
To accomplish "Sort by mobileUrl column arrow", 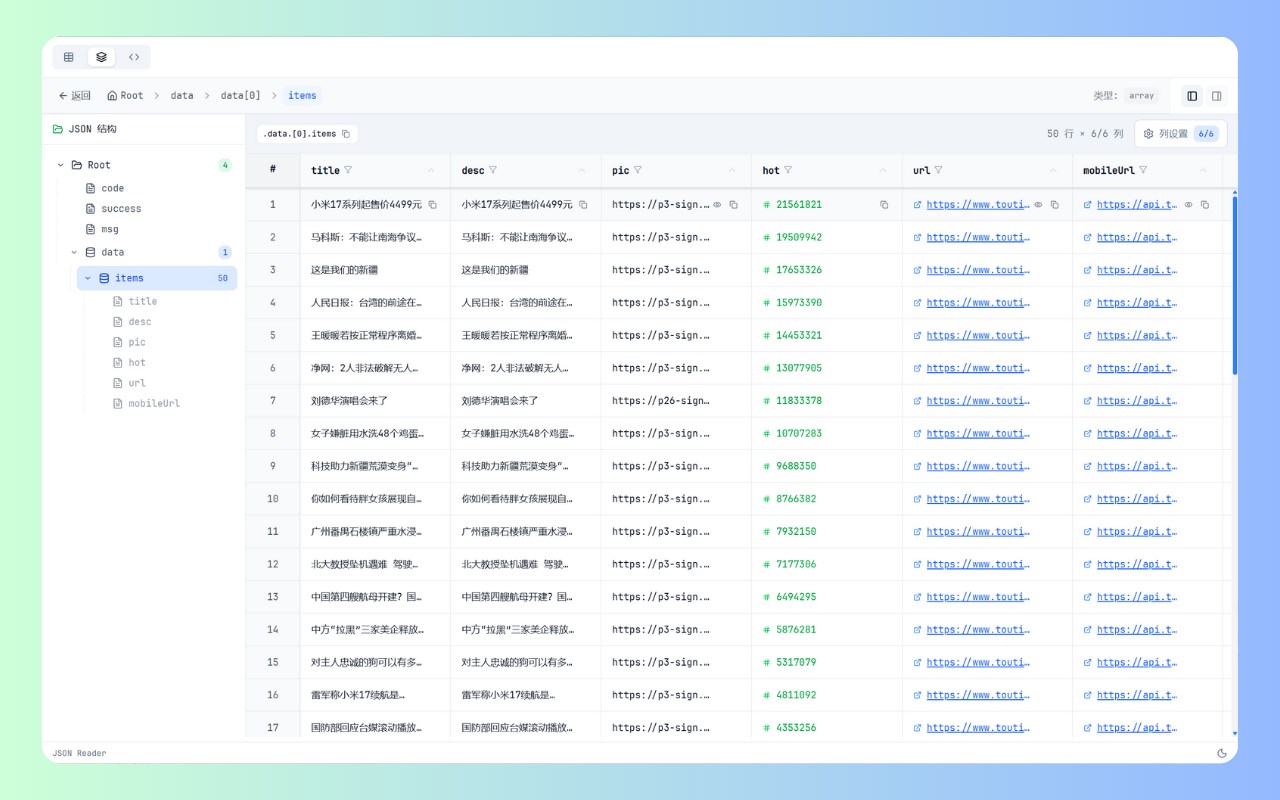I will point(1204,171).
